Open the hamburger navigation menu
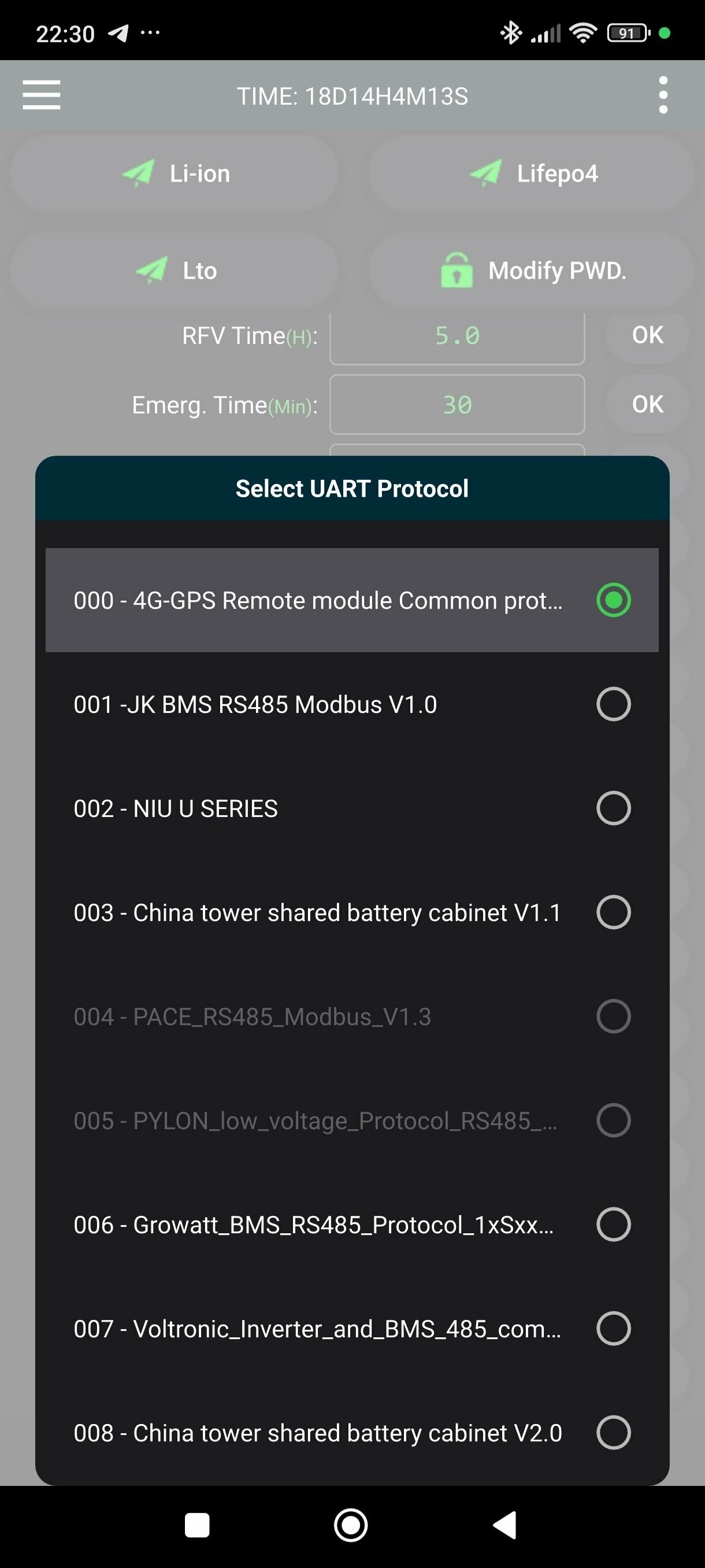The width and height of the screenshot is (705, 1568). (42, 95)
